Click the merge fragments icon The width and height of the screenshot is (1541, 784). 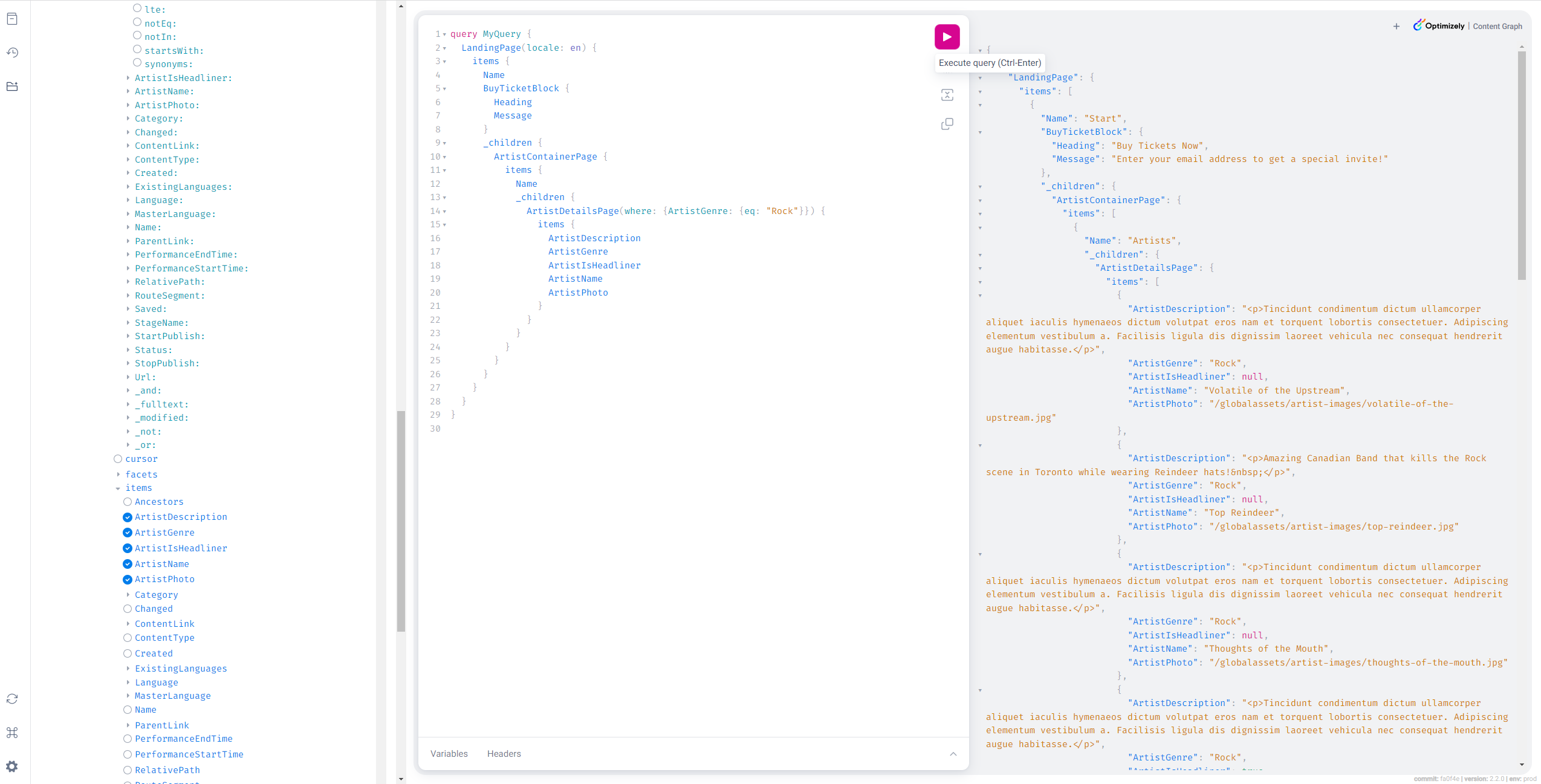[947, 95]
